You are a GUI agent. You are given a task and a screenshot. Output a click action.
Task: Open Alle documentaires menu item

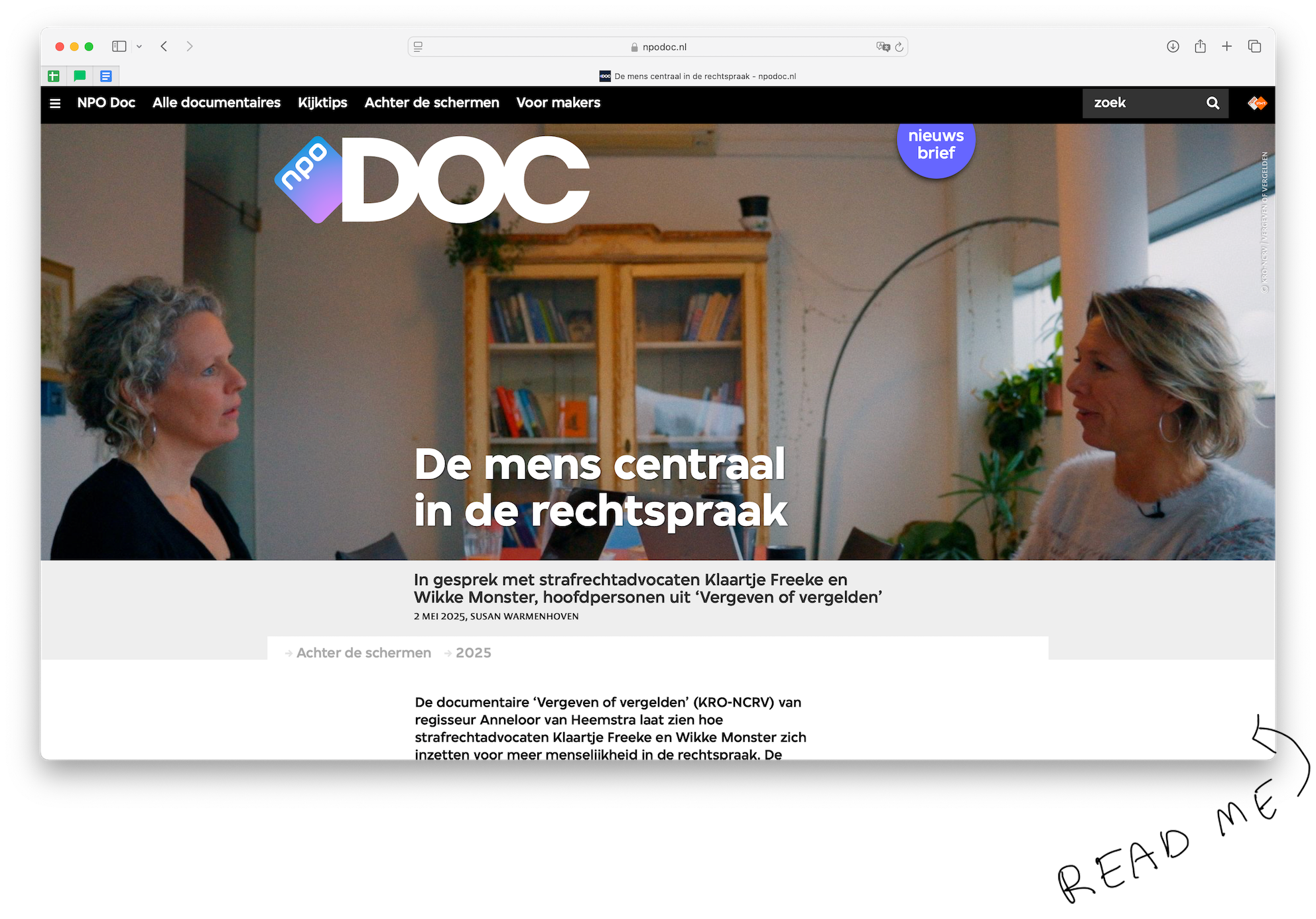pyautogui.click(x=216, y=103)
